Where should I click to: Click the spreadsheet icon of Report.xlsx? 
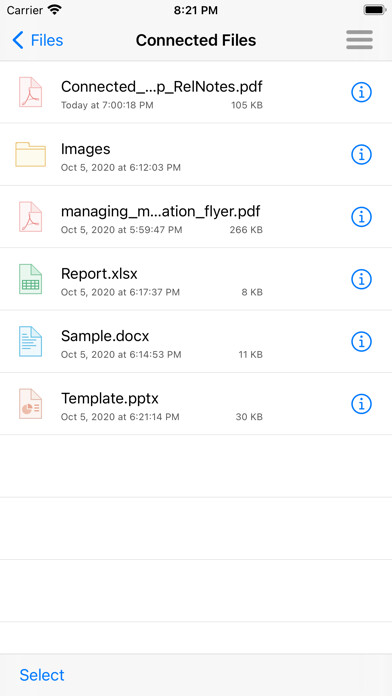[31, 279]
